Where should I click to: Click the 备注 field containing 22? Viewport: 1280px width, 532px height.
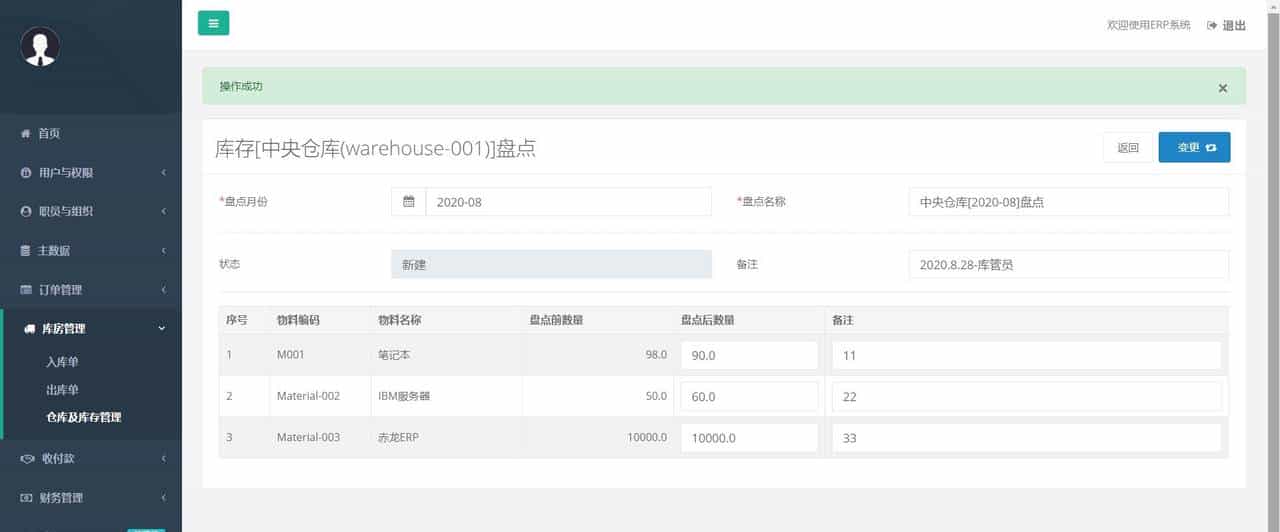pos(1026,396)
